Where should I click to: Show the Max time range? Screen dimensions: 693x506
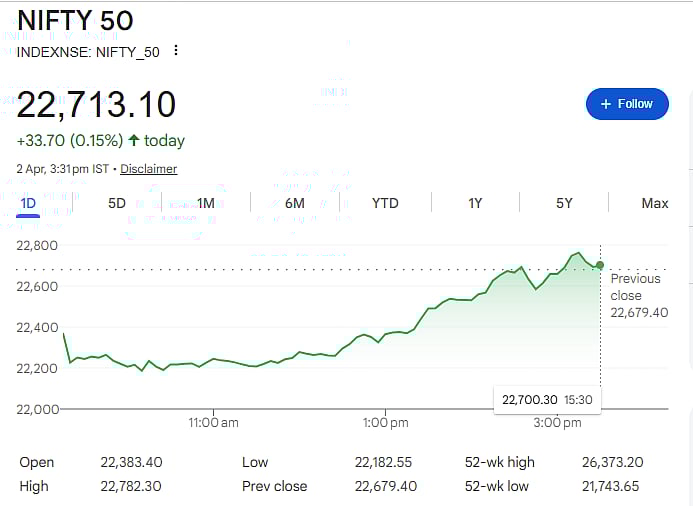click(654, 203)
